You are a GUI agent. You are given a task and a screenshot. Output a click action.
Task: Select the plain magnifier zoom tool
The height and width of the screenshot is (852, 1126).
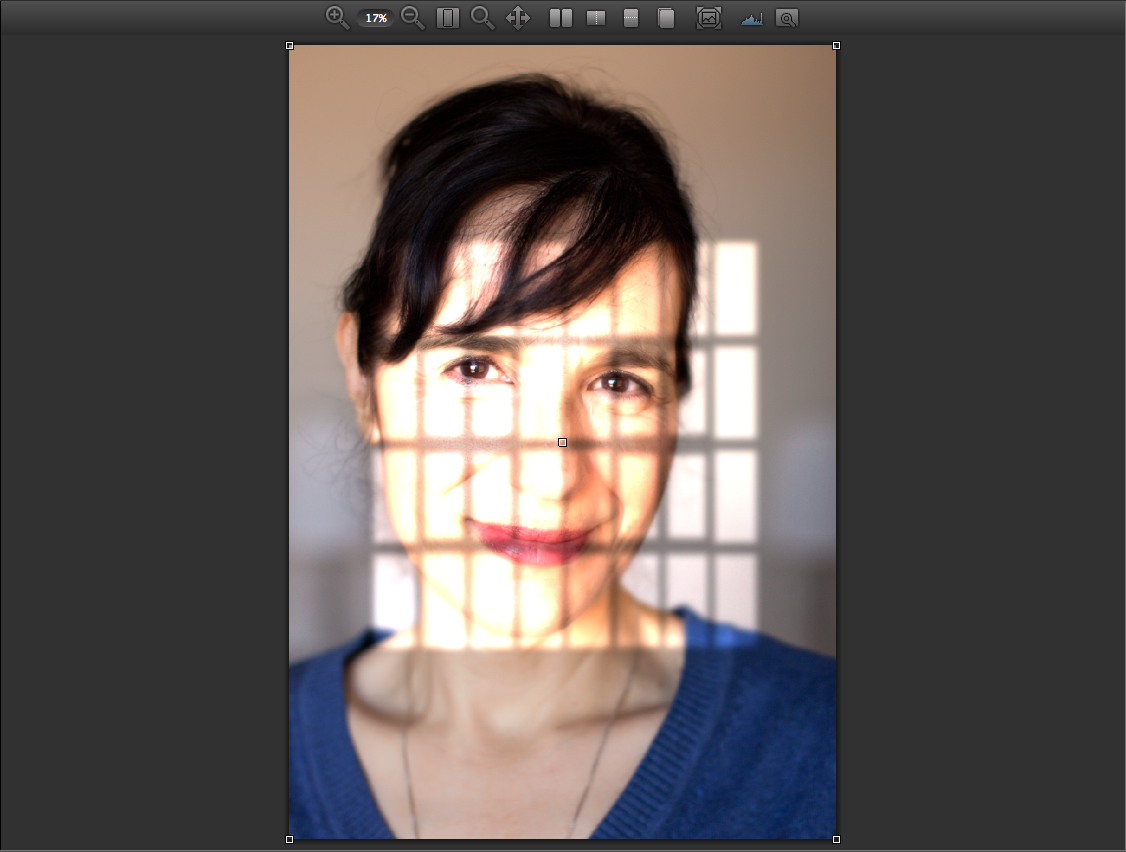tap(483, 18)
